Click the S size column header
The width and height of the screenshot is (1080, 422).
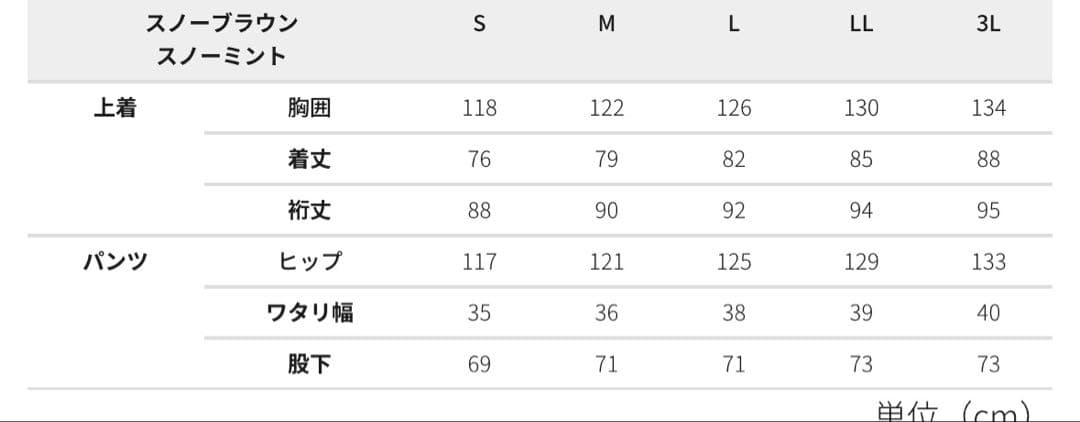[480, 25]
